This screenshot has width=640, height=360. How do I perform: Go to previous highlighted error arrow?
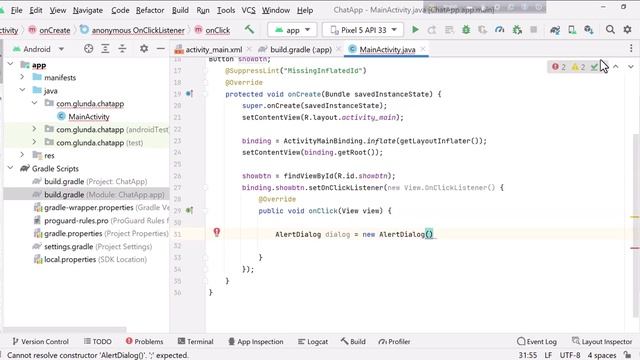616,67
